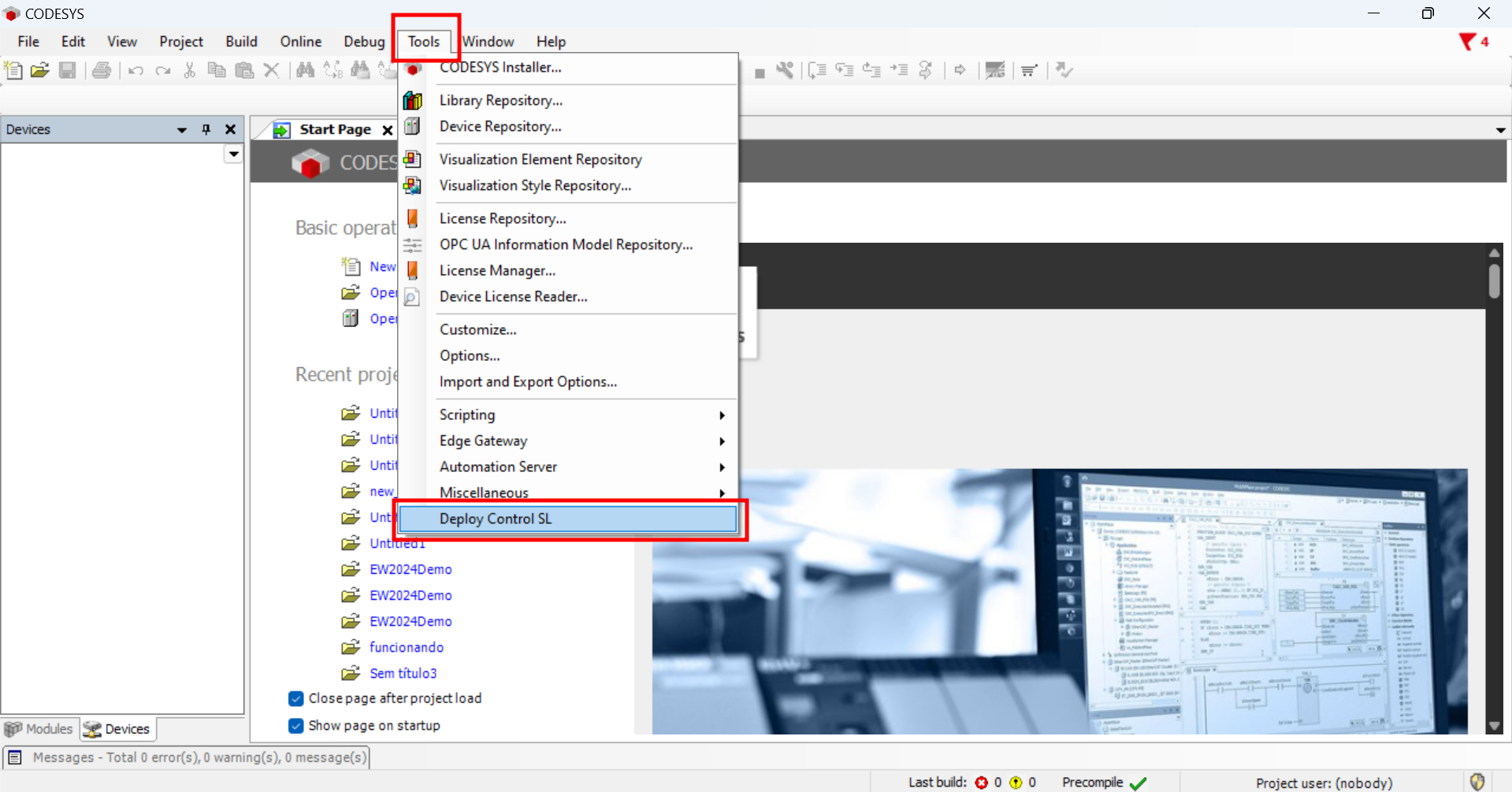The height and width of the screenshot is (792, 1512).
Task: Copy with the toolbar copy icon
Action: [217, 70]
